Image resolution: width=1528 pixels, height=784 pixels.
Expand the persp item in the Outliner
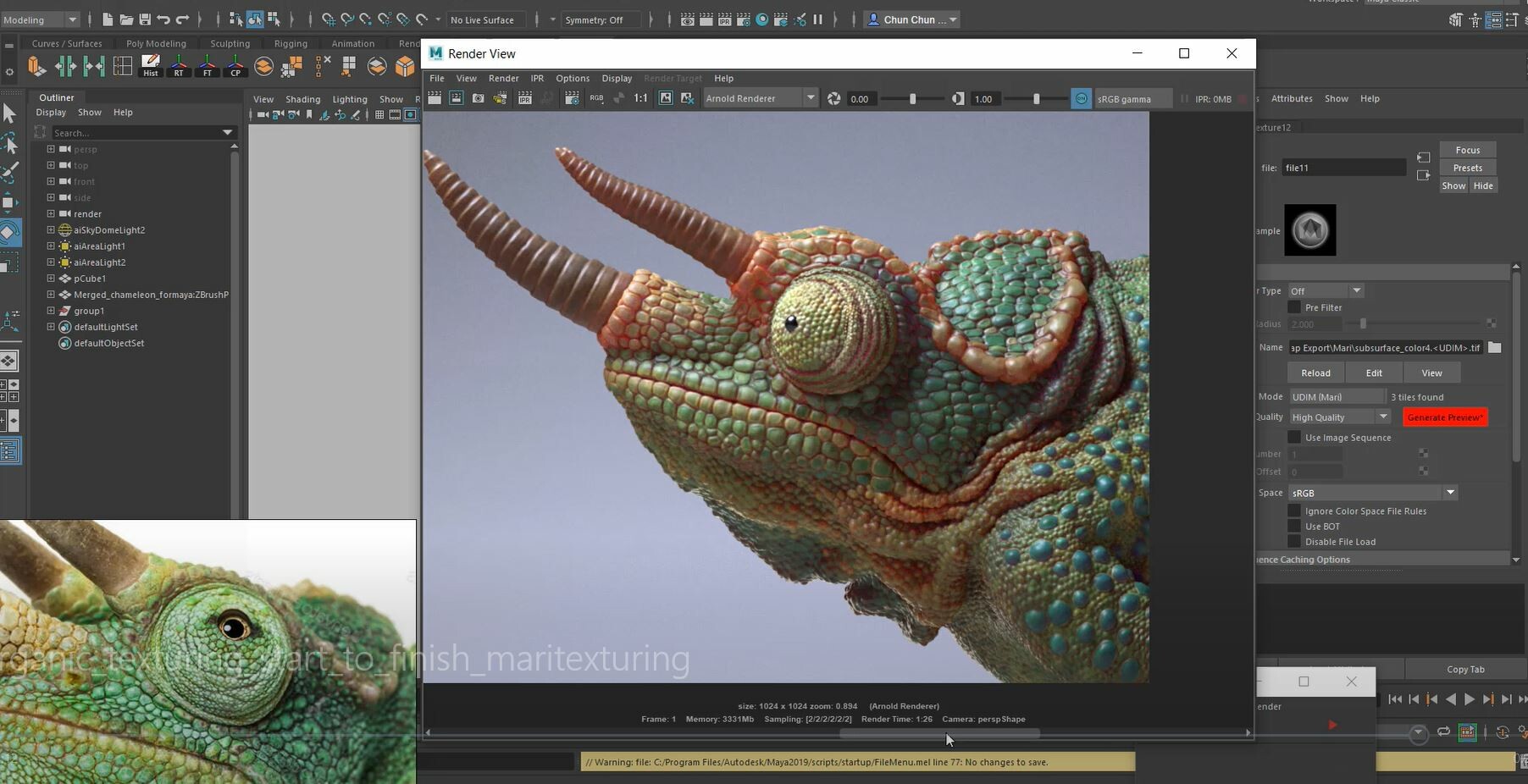pos(50,149)
